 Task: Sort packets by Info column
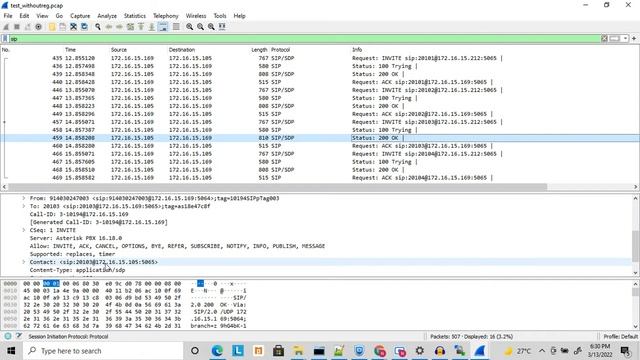pyautogui.click(x=357, y=49)
